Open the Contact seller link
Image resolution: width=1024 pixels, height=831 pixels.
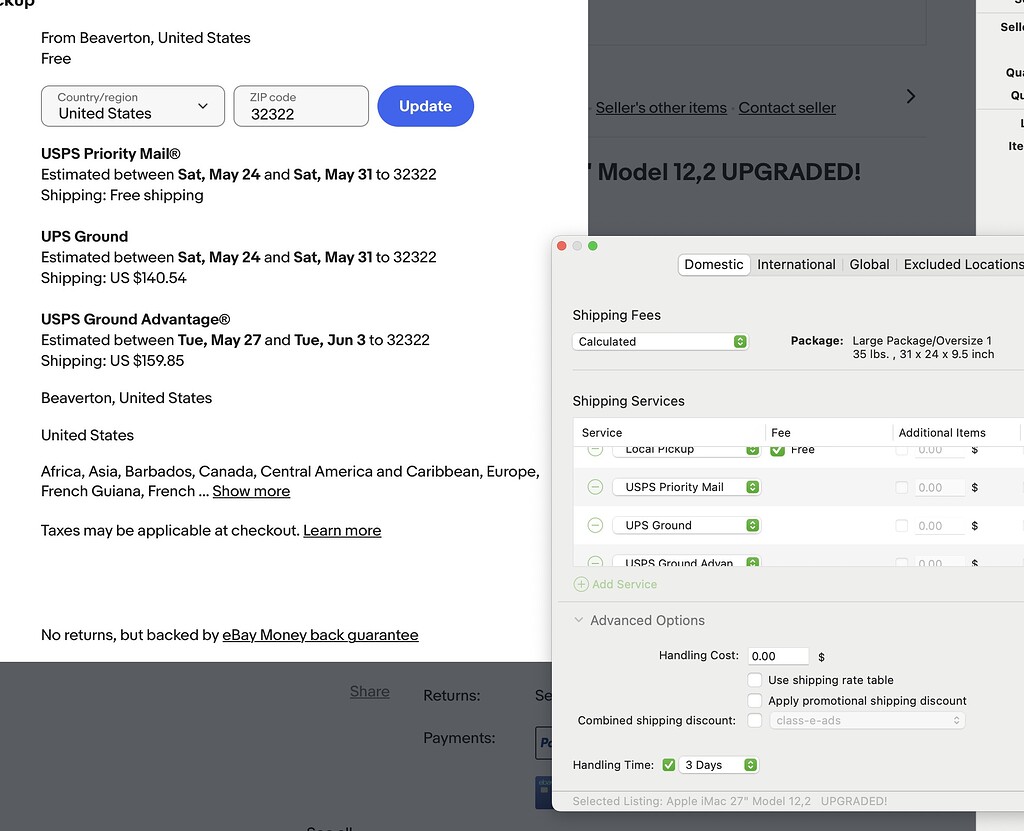click(x=787, y=108)
